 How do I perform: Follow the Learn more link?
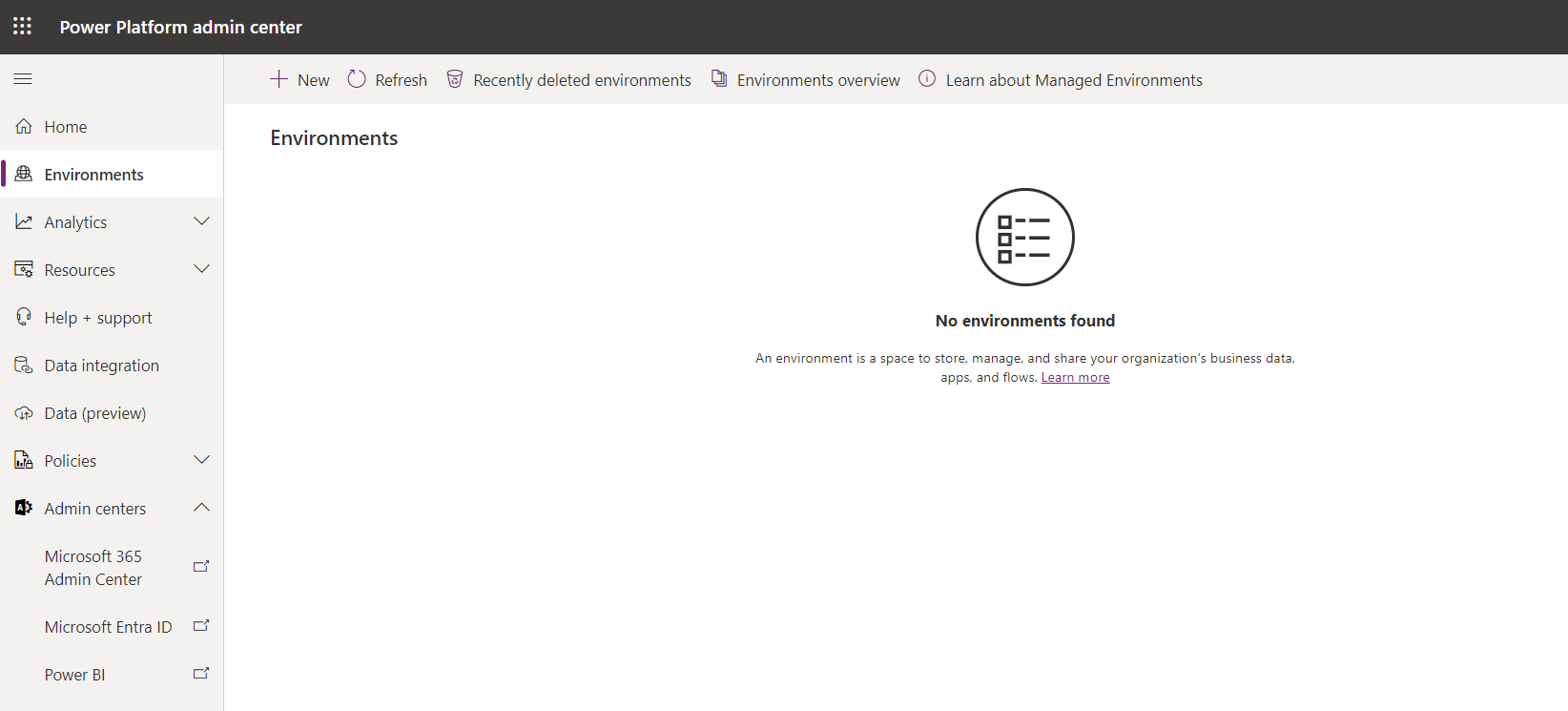click(x=1075, y=377)
